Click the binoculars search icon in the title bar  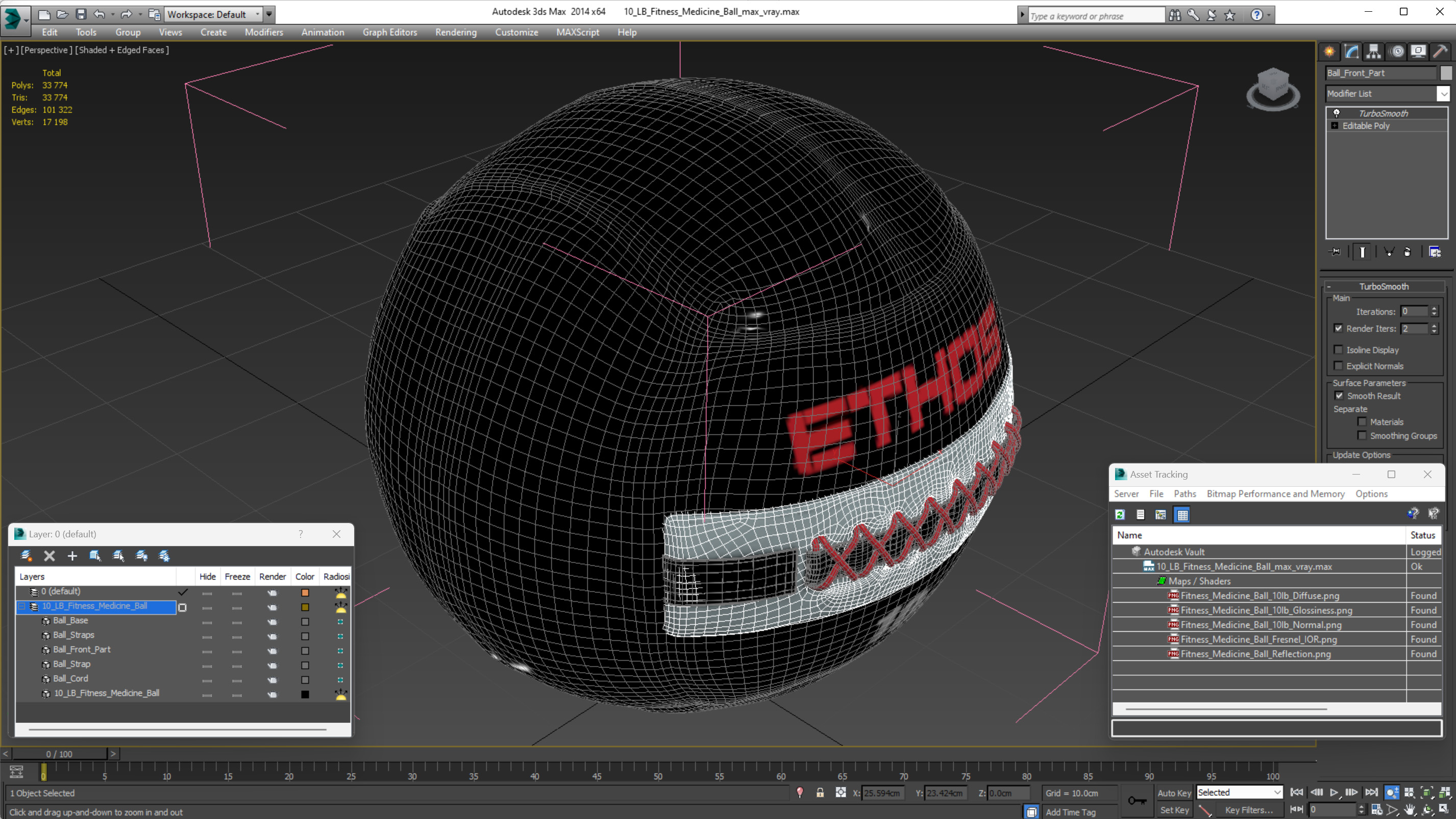(1174, 15)
